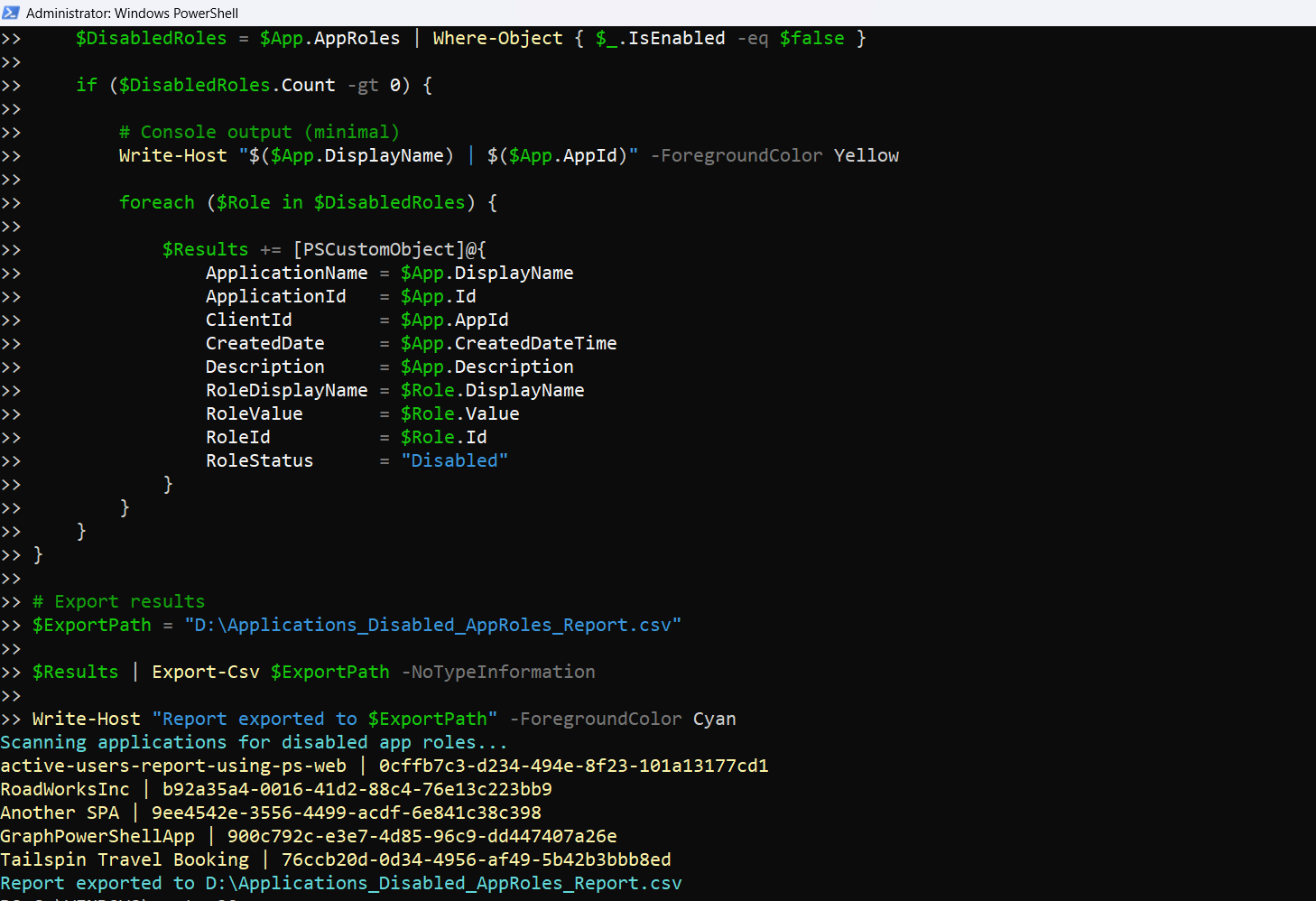This screenshot has height=901, width=1316.
Task: Click the $App.CreatedDateTime value
Action: click(508, 343)
